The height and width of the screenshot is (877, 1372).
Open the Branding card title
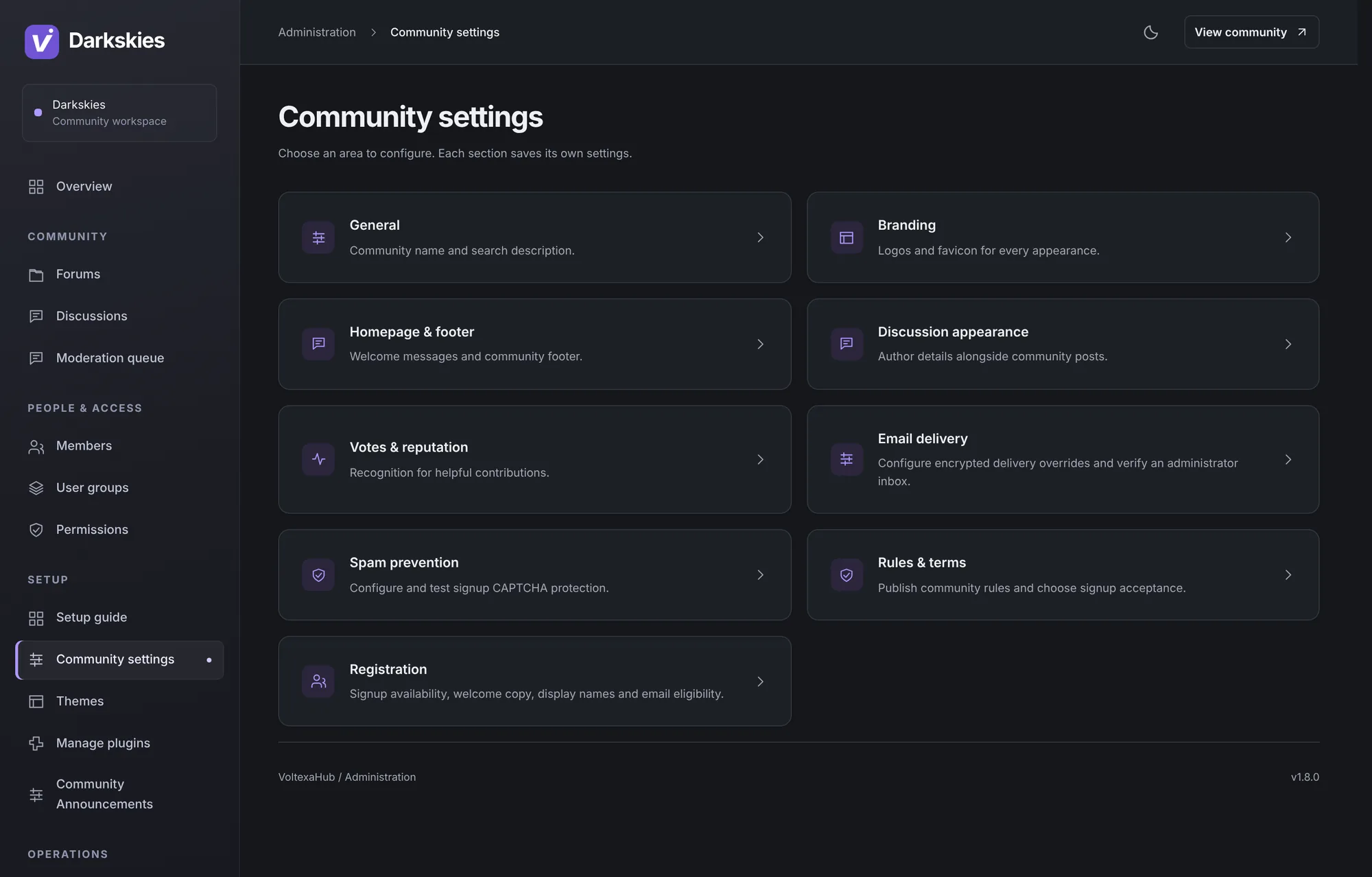tap(907, 225)
